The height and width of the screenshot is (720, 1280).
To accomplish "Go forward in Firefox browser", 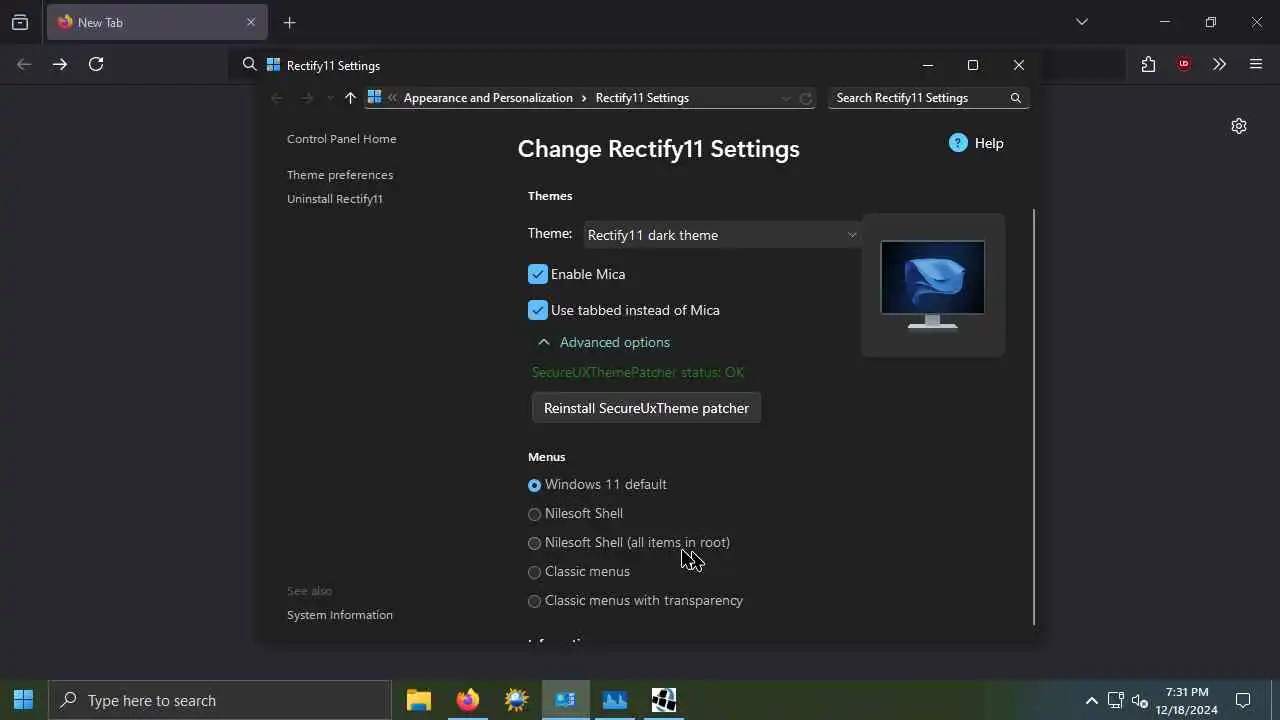I will (60, 64).
